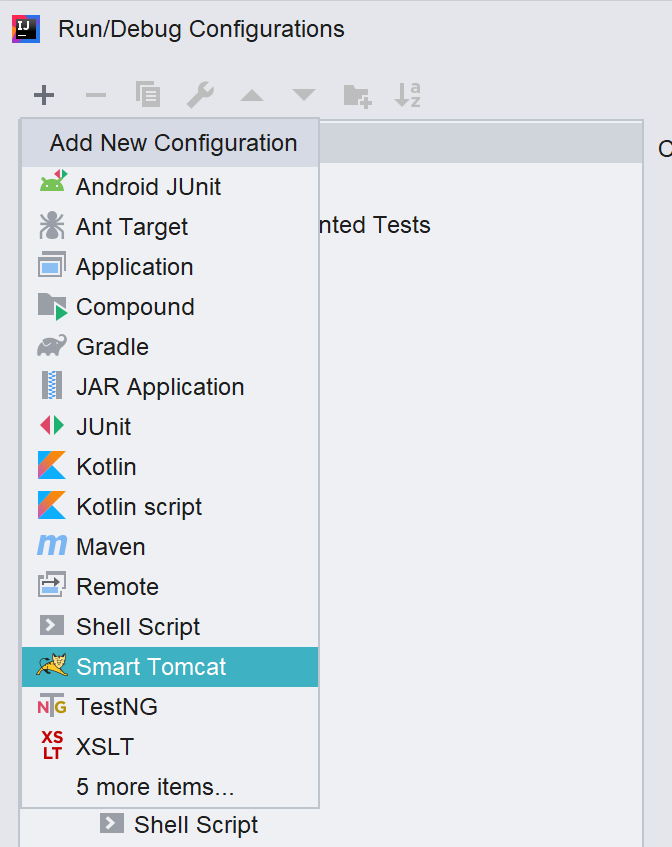
Task: Click the Maven m icon
Action: pos(52,544)
